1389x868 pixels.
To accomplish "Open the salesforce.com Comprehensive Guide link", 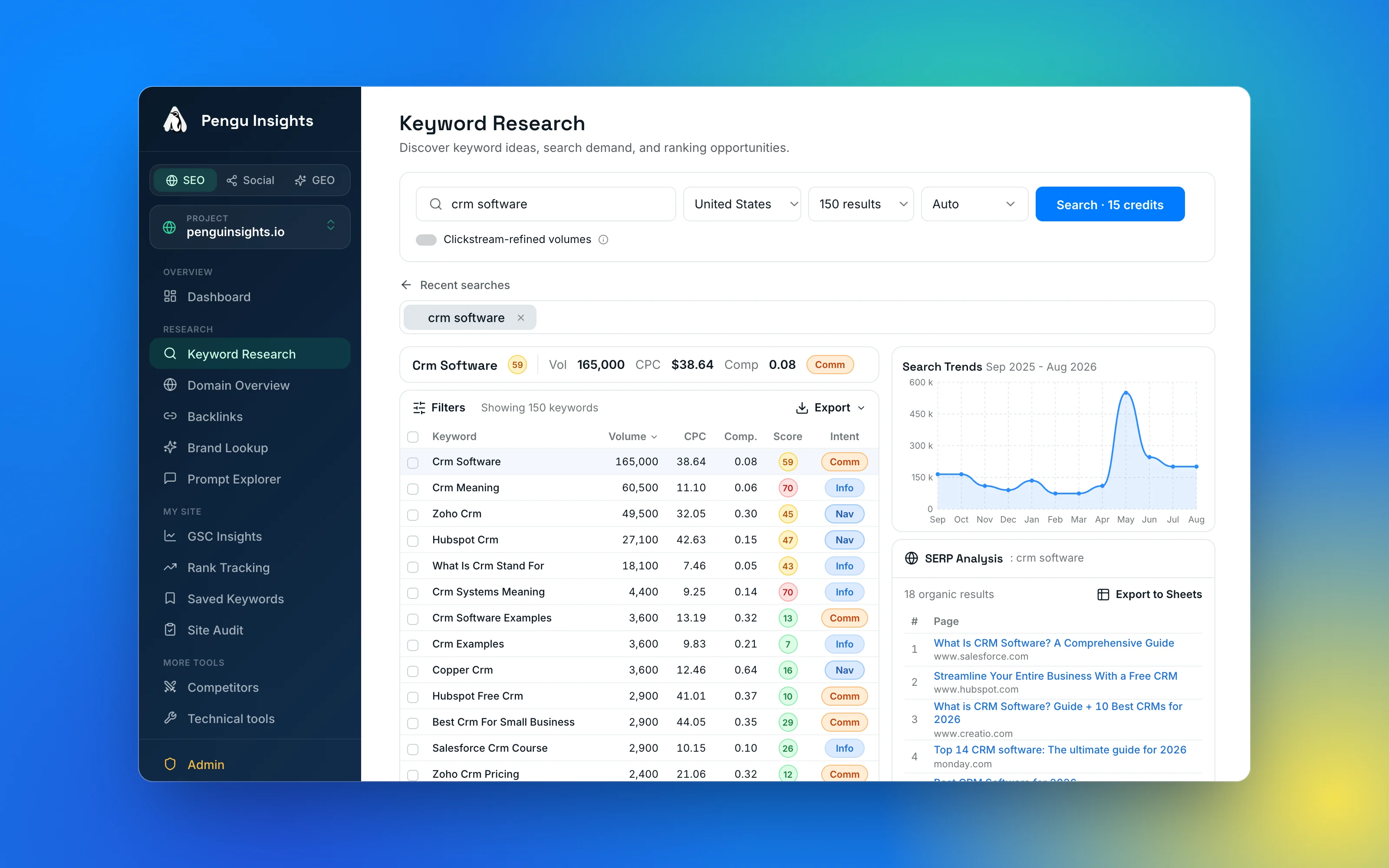I will [x=1053, y=642].
